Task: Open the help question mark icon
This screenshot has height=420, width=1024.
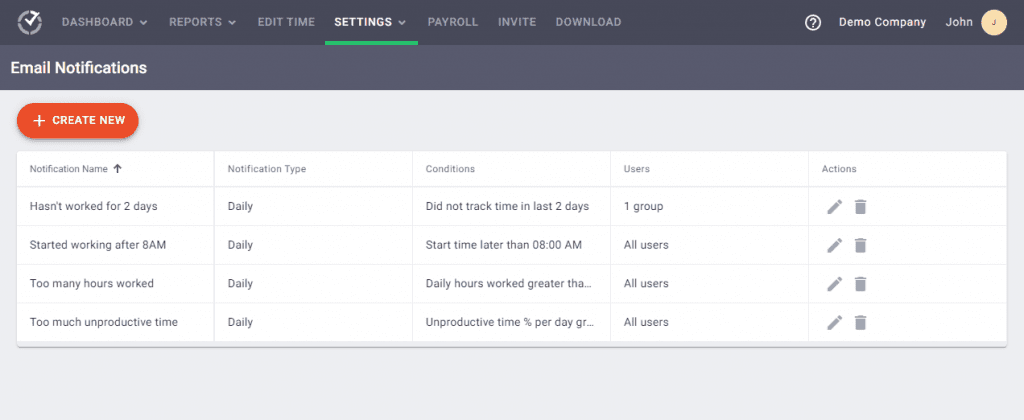Action: (812, 22)
